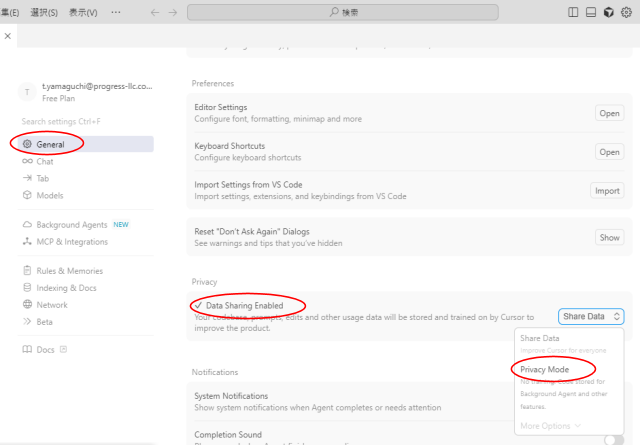Image resolution: width=640 pixels, height=445 pixels.
Task: Toggle the primary sidebar layout icon
Action: 573,13
